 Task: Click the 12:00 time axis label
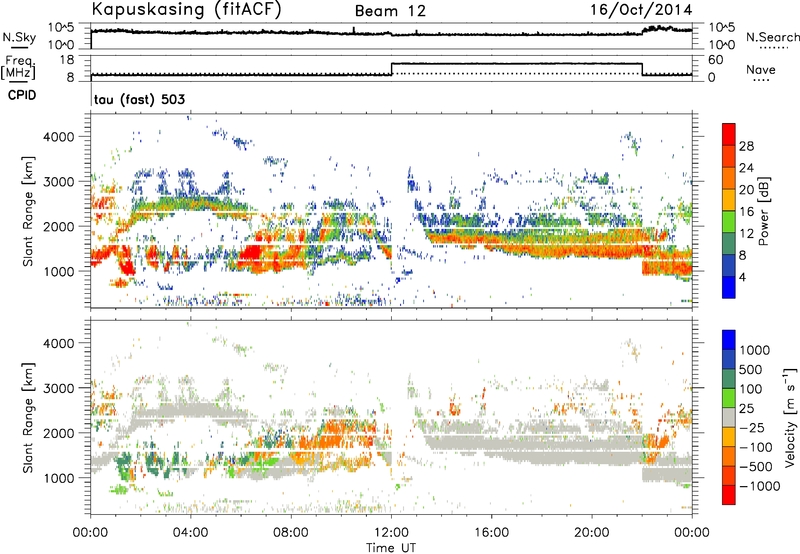pos(391,533)
